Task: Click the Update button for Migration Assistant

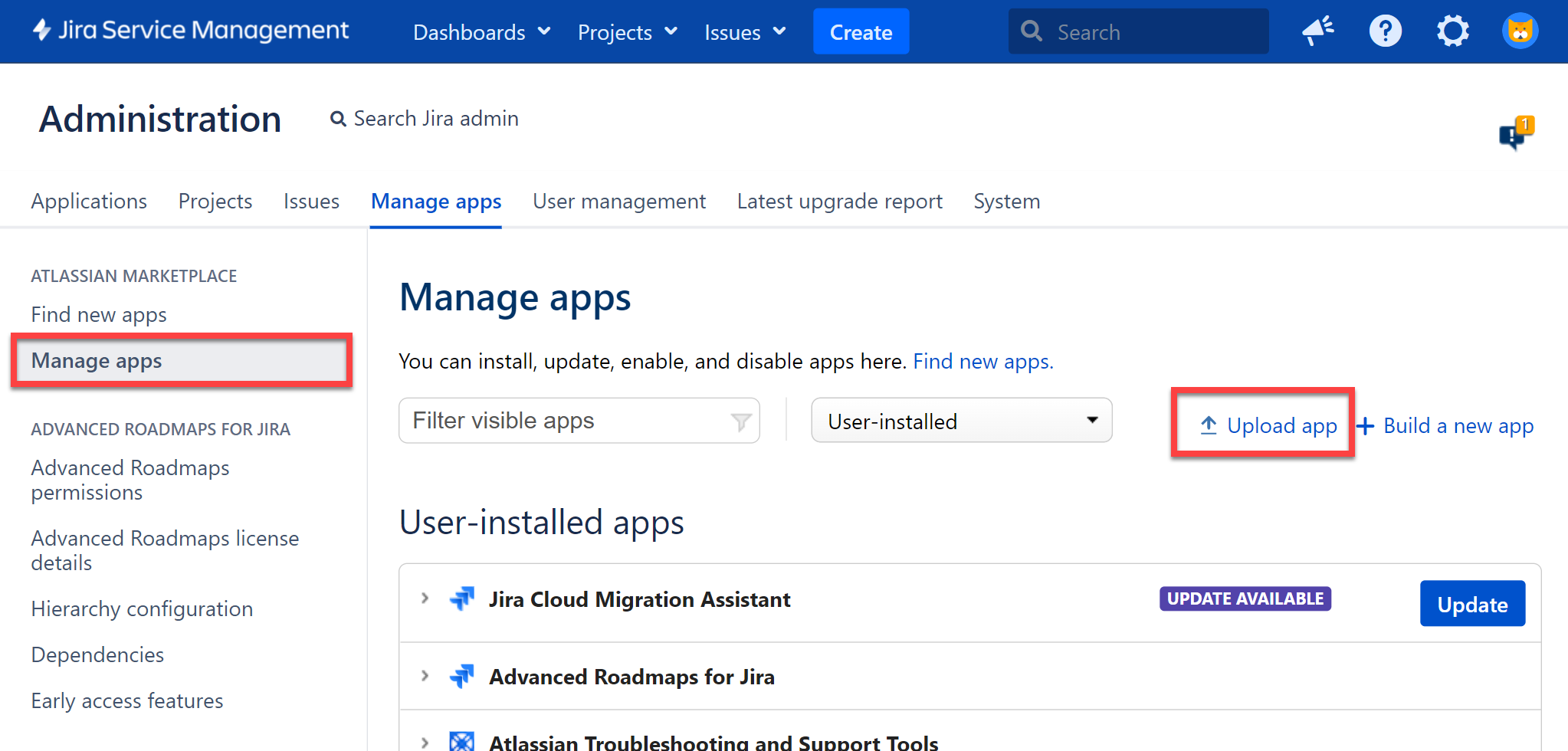Action: (1472, 604)
